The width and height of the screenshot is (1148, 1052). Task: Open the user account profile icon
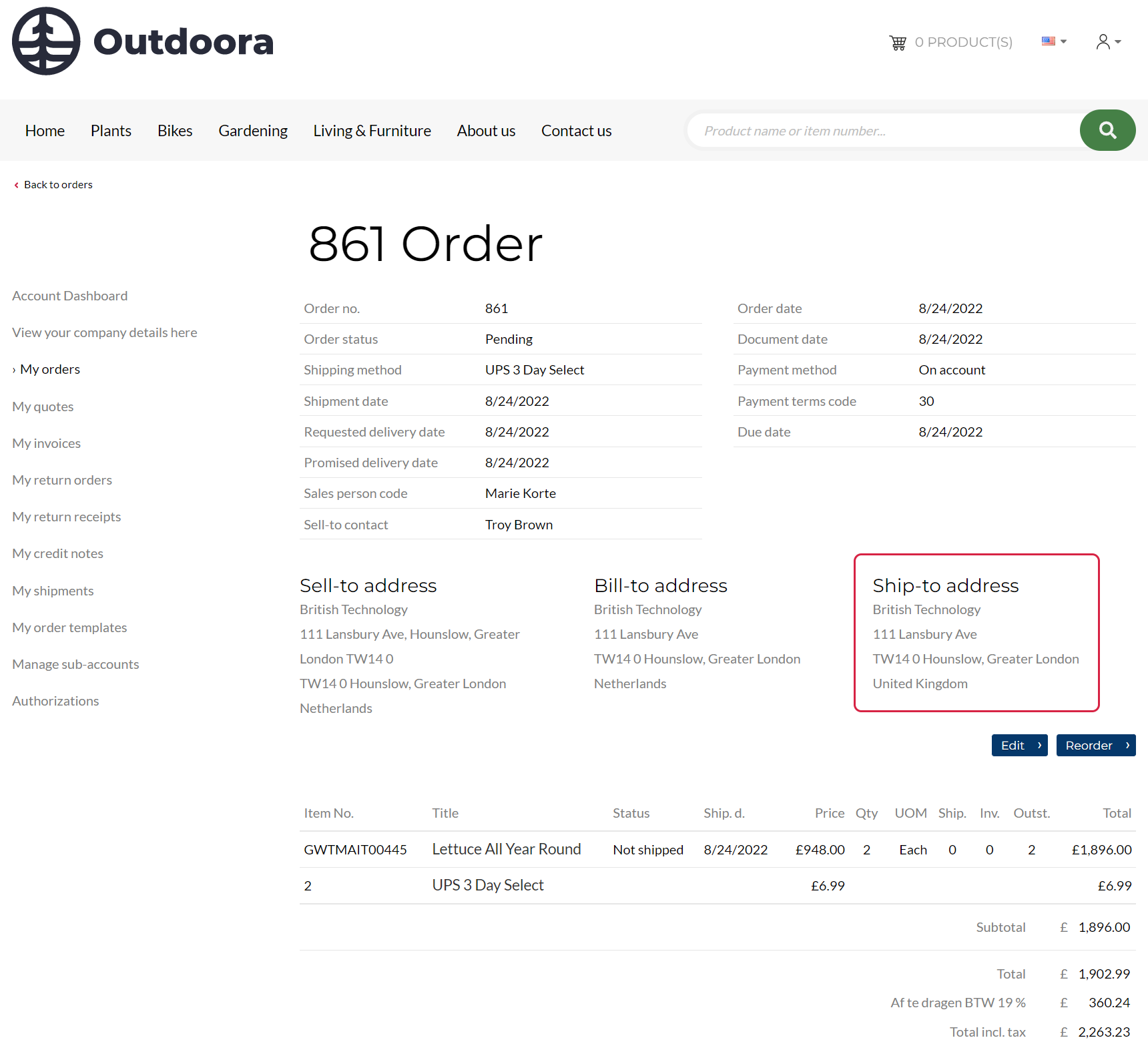(1103, 42)
